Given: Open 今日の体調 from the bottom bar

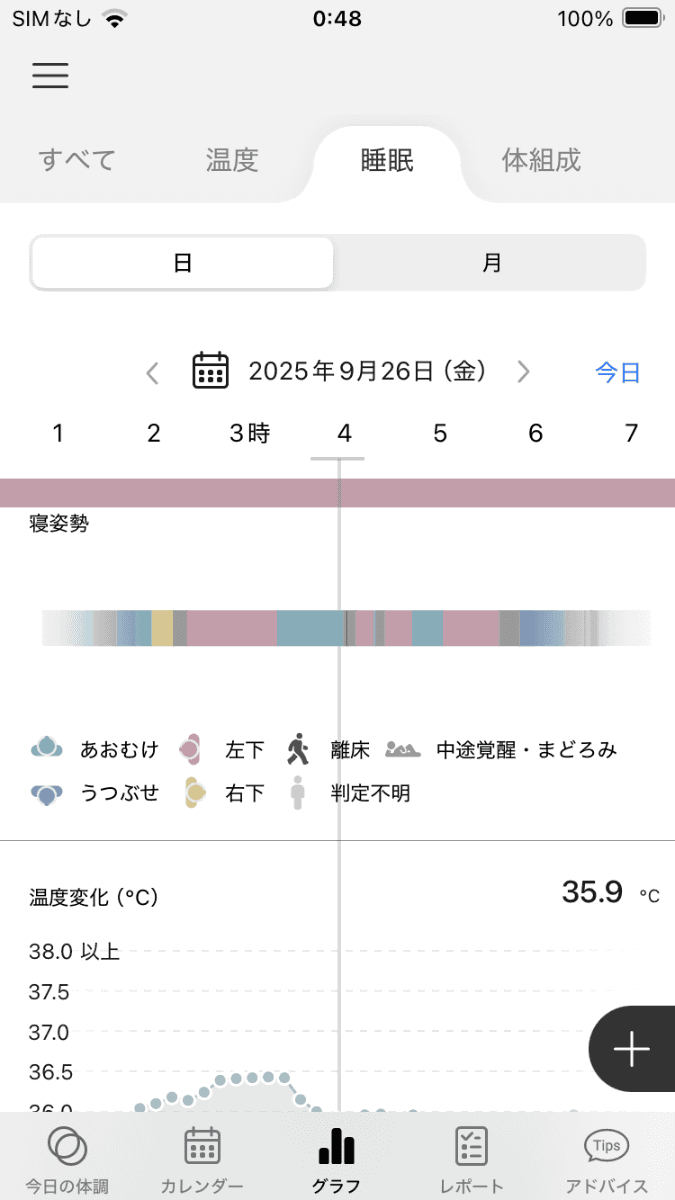Looking at the screenshot, I should tap(67, 1150).
